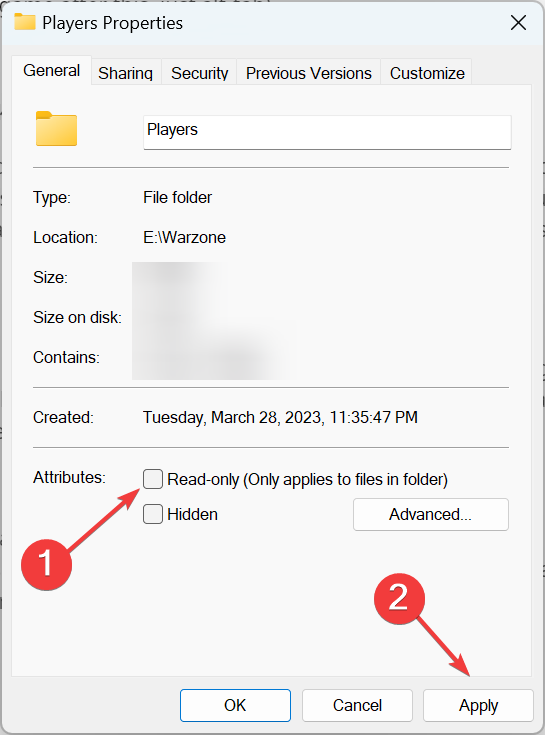The height and width of the screenshot is (735, 545).
Task: Enable the Read-only attribute checkbox
Action: pyautogui.click(x=153, y=479)
